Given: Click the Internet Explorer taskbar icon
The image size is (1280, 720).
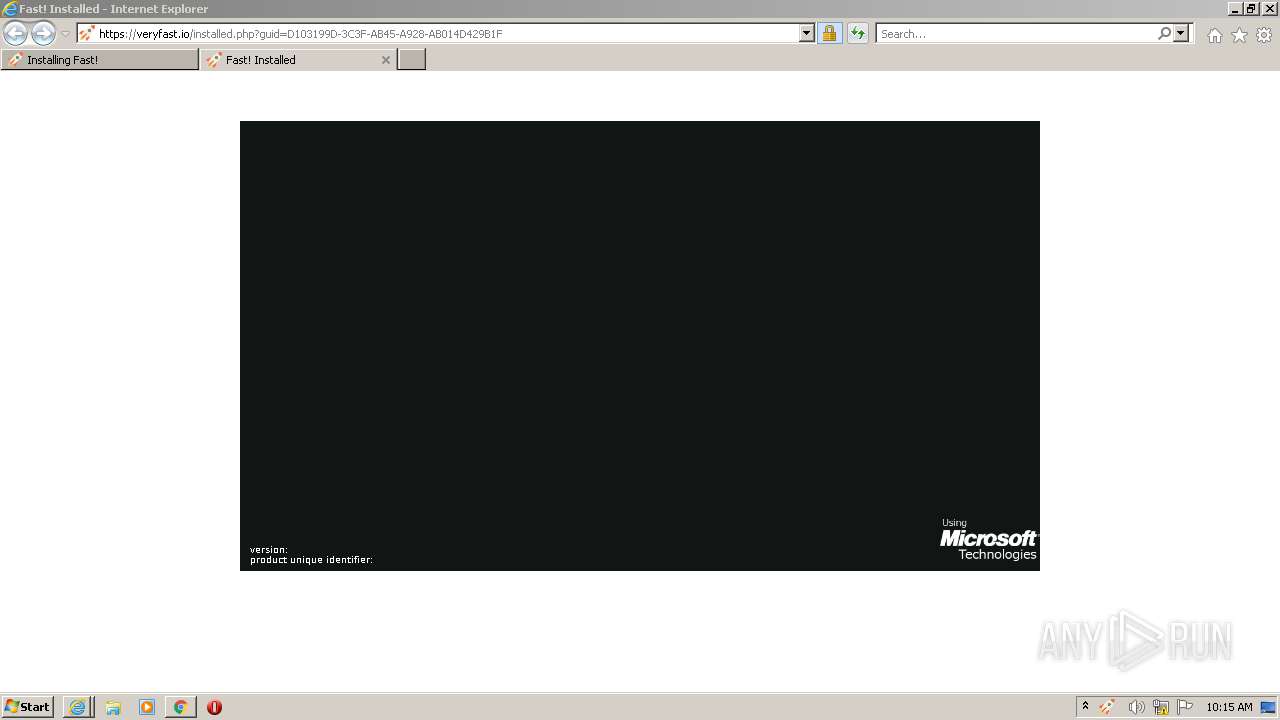Looking at the screenshot, I should click(x=78, y=707).
